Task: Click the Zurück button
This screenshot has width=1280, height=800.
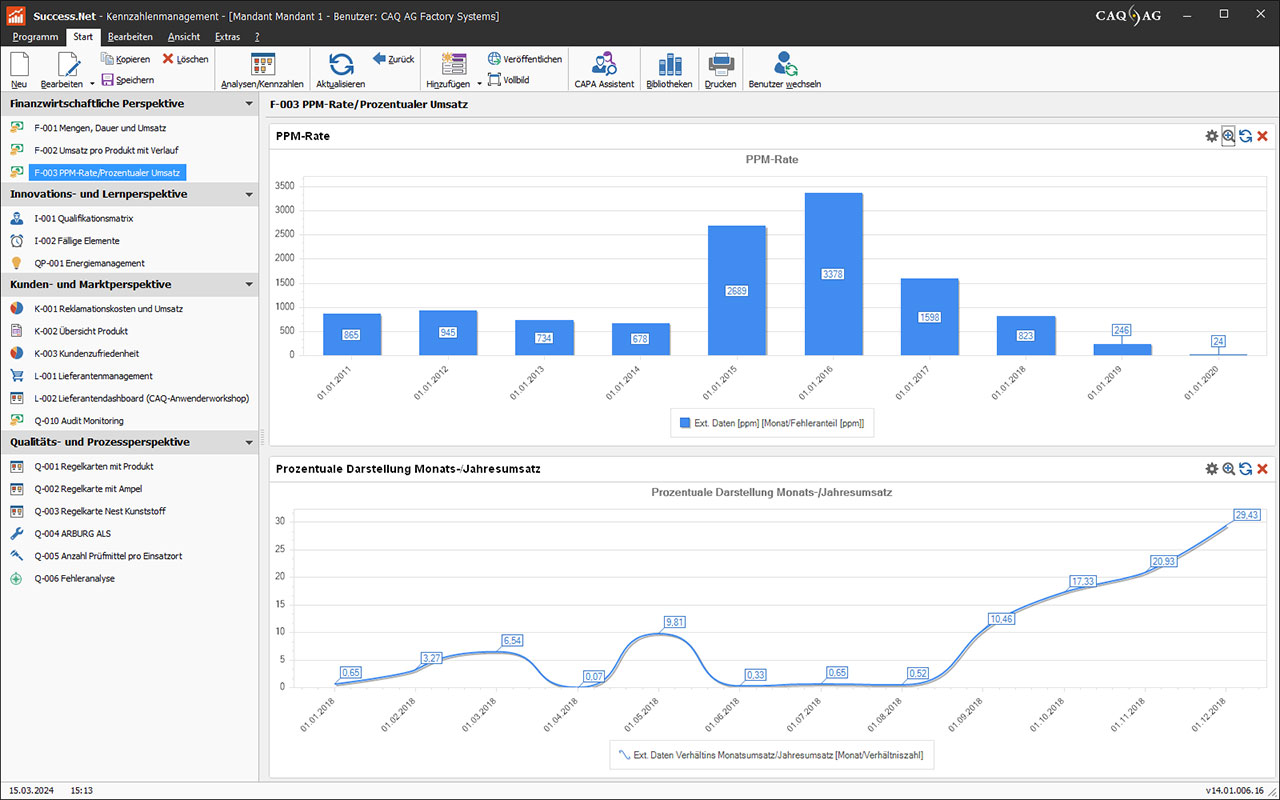Action: (393, 59)
